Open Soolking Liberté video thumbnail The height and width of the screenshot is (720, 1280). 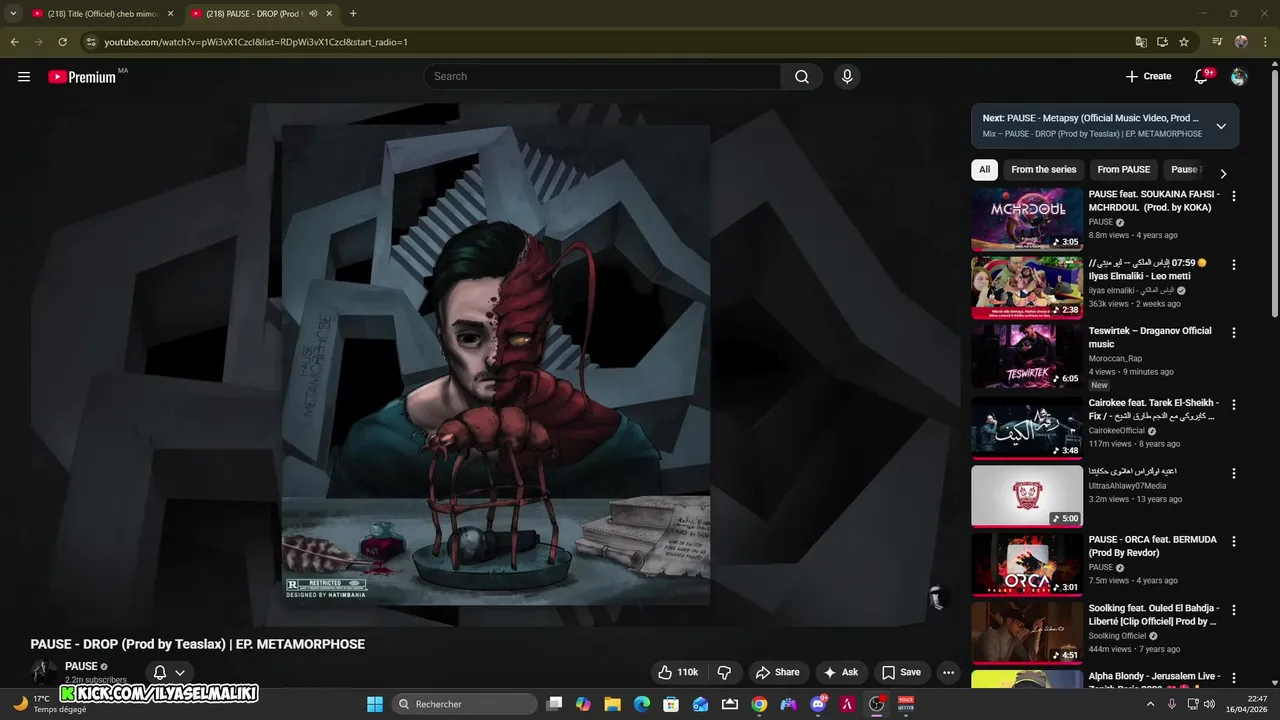(x=1027, y=633)
